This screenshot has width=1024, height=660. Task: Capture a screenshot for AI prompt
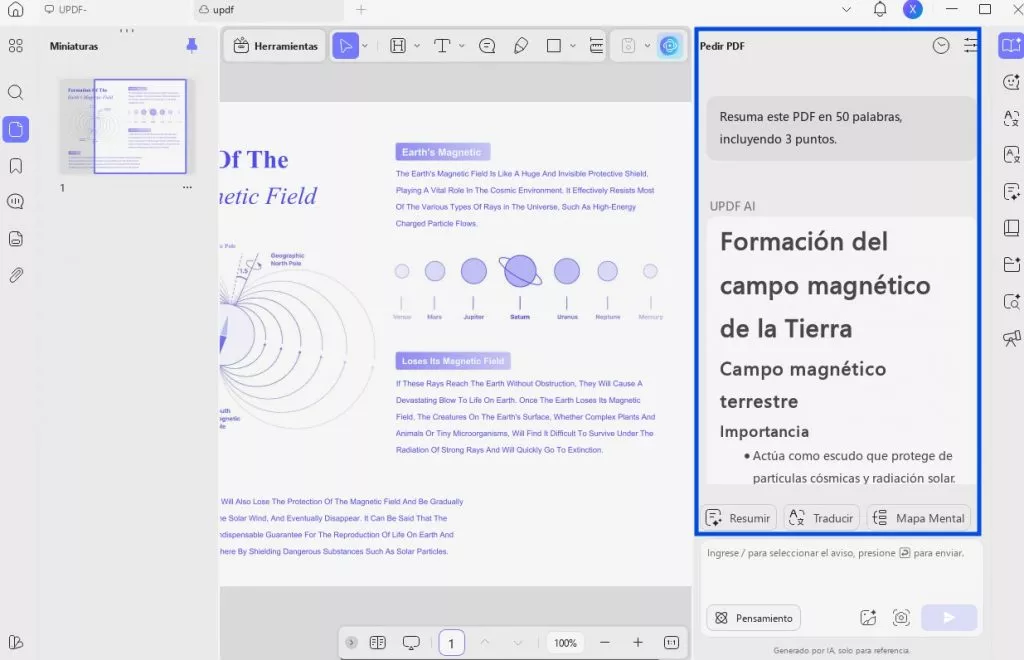[x=901, y=618]
